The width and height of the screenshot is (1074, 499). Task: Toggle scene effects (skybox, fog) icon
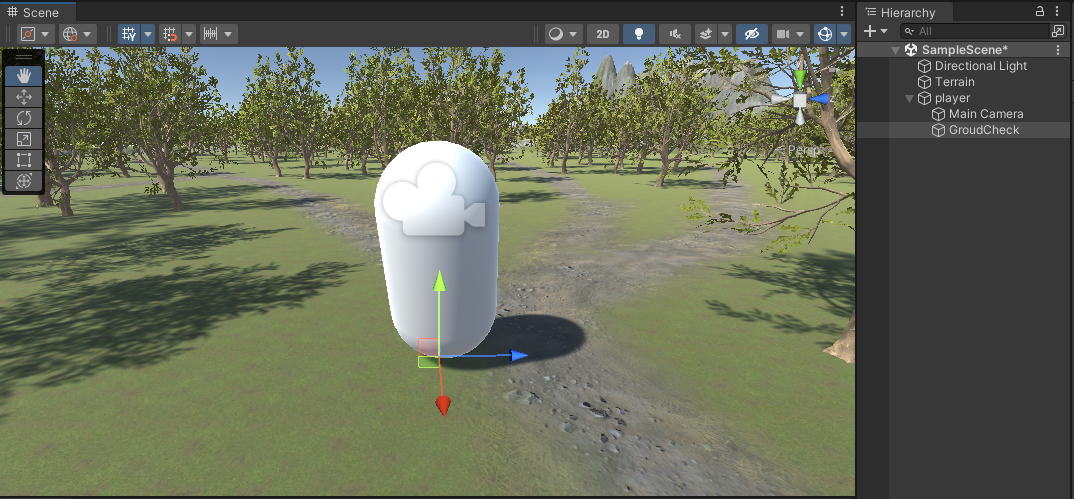tap(705, 34)
